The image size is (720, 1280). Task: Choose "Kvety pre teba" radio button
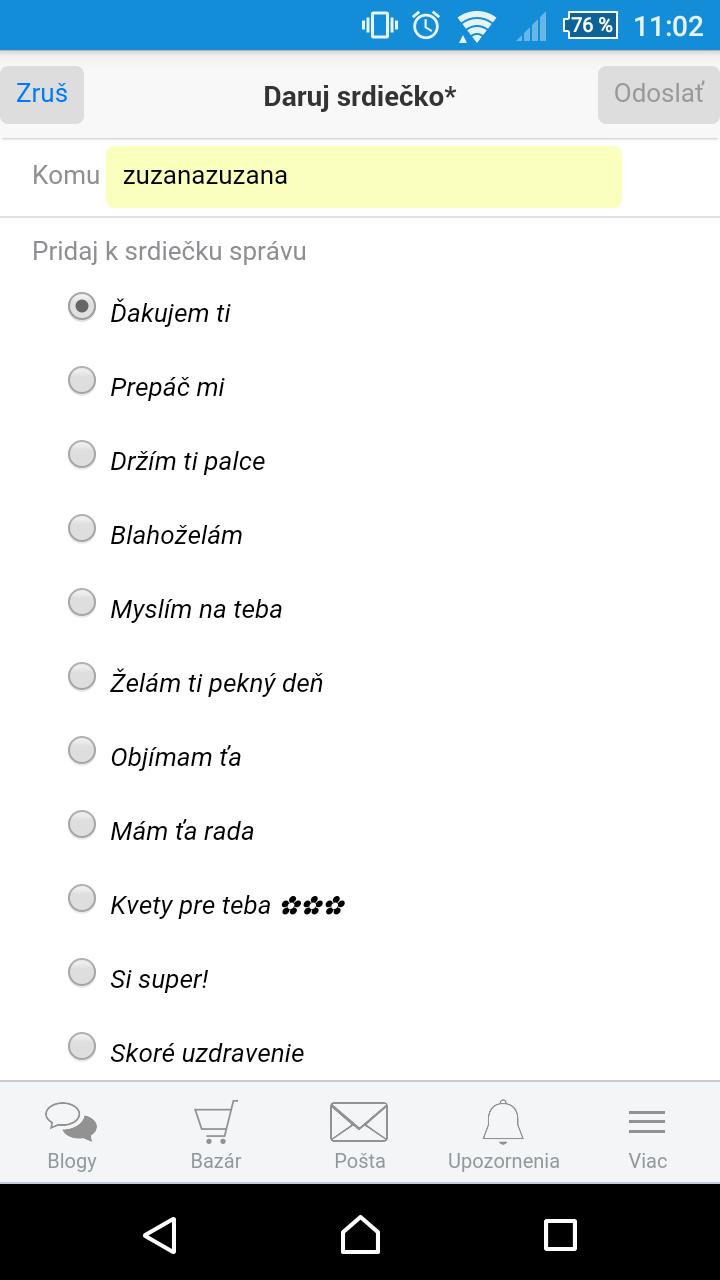point(82,898)
